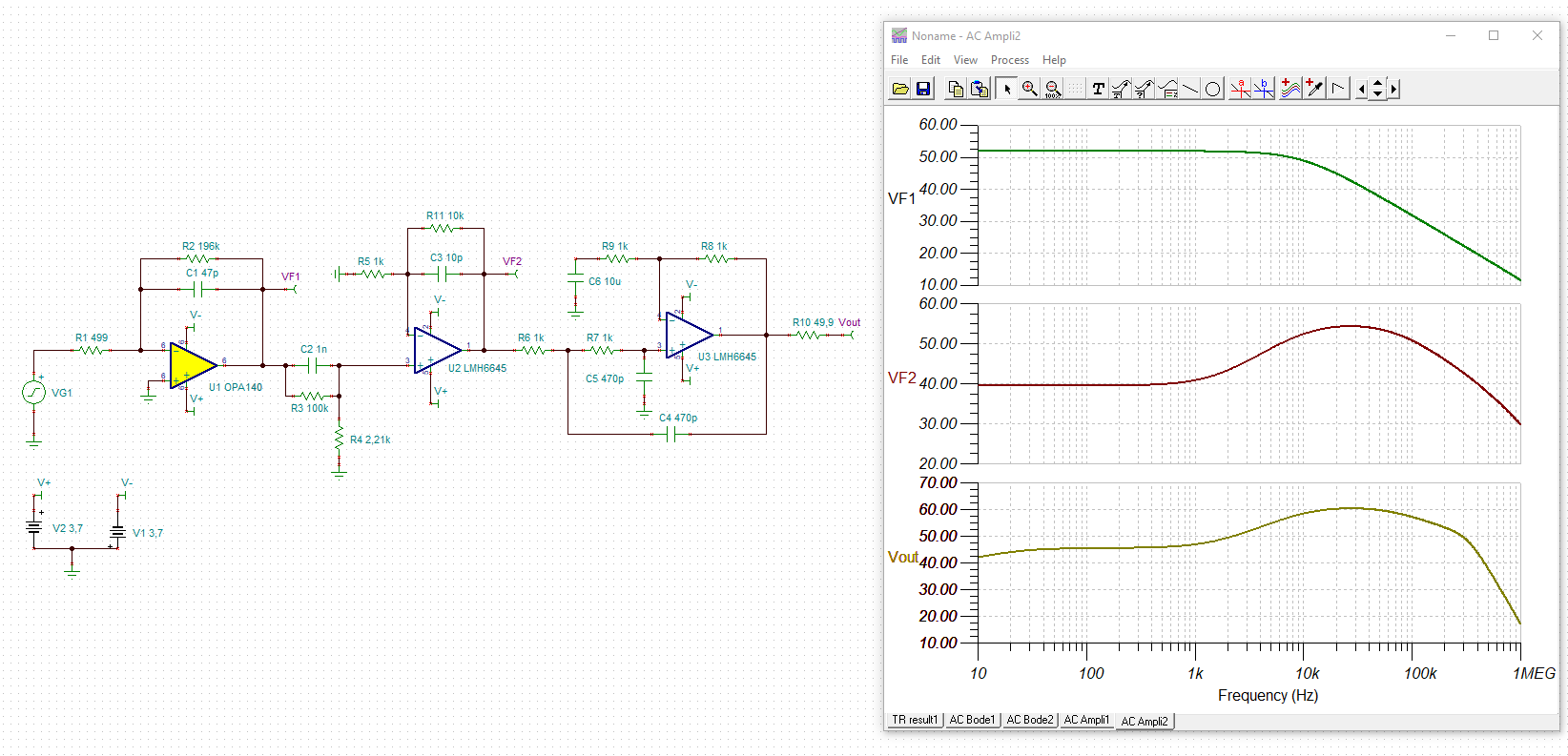Click the 'C2 1n' capacitor label
Viewport: 1568px width, 756px height.
314,349
